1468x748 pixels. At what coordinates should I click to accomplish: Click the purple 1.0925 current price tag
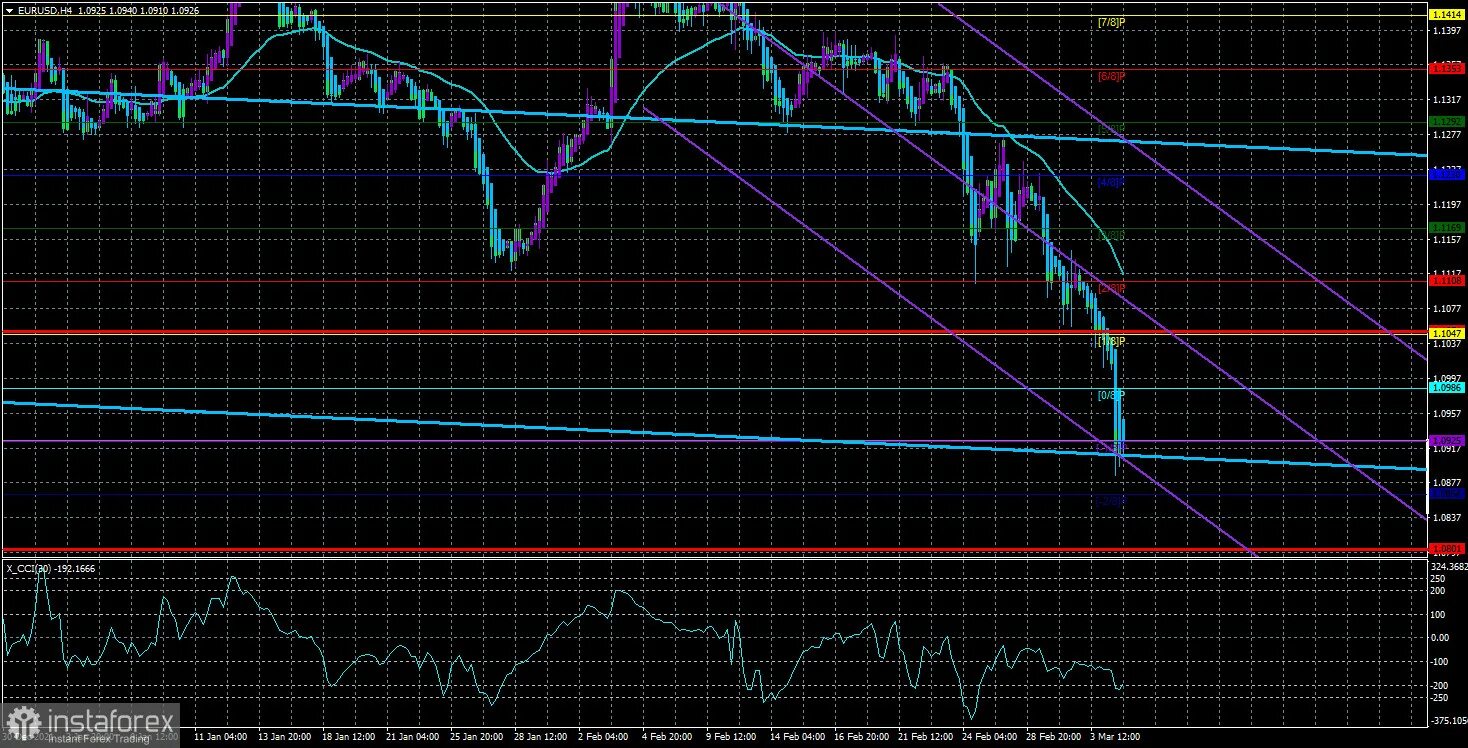pyautogui.click(x=1447, y=440)
